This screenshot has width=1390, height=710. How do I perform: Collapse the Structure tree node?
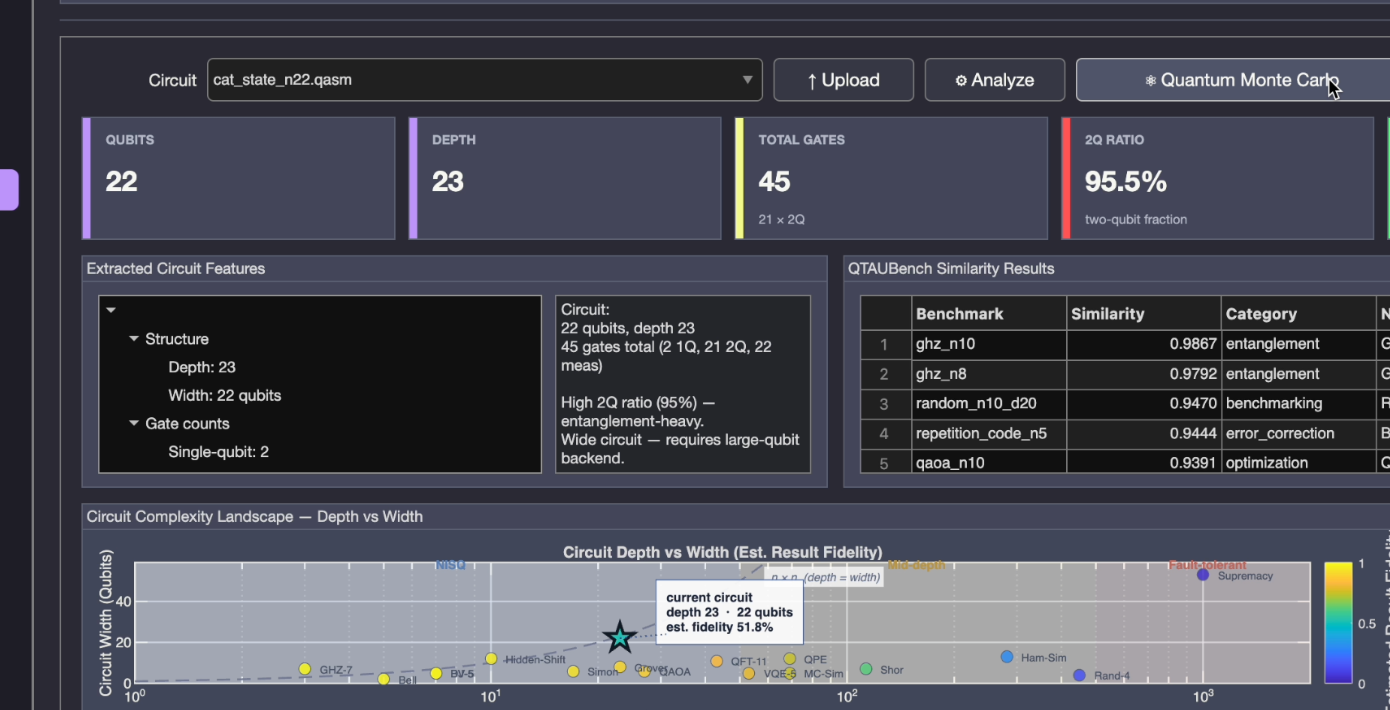(134, 339)
